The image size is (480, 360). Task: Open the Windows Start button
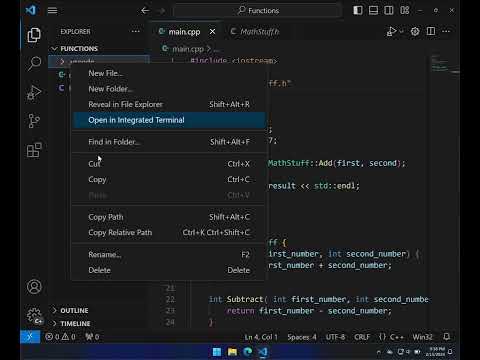217,352
